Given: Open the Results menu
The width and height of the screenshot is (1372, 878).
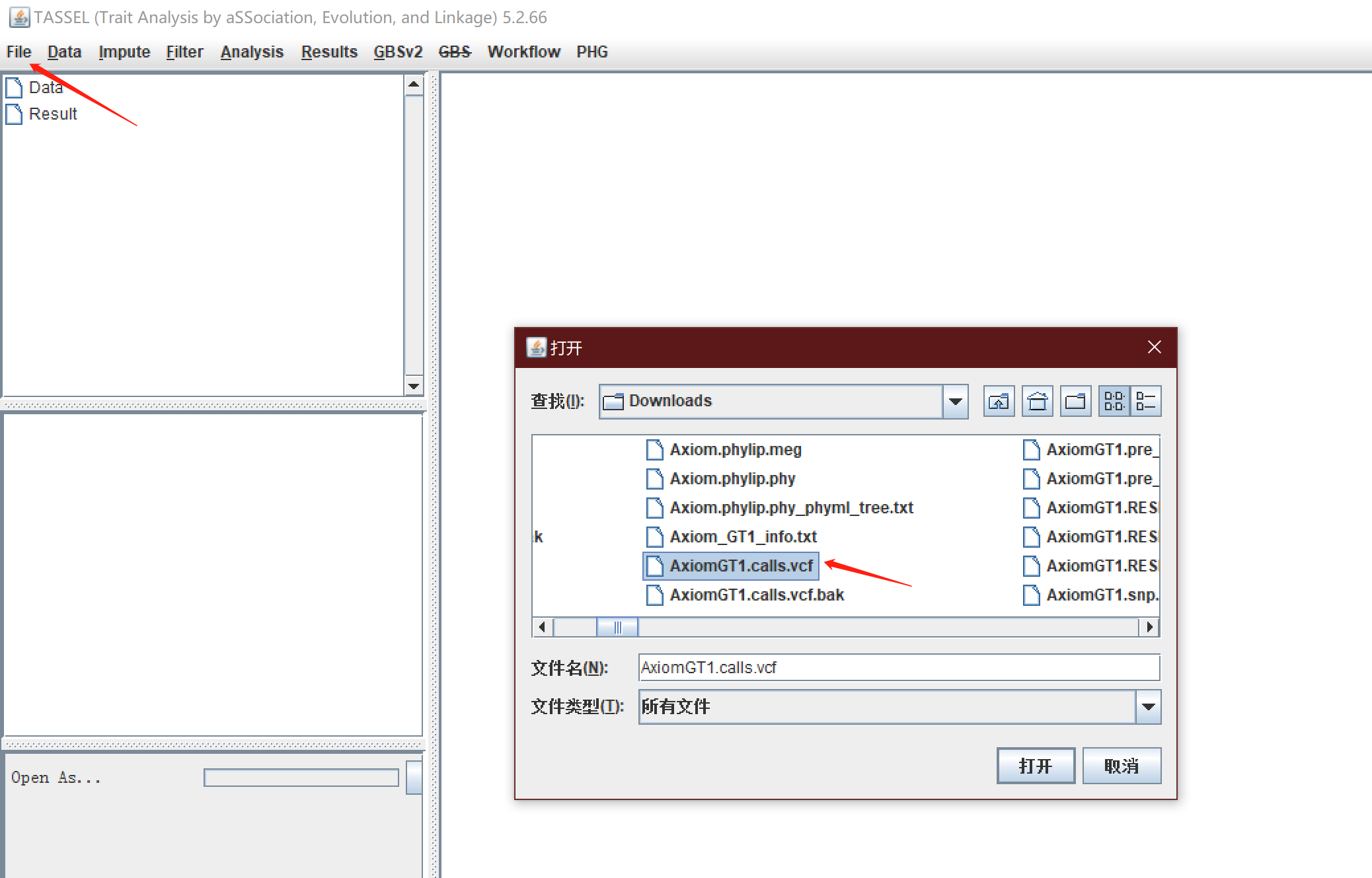Looking at the screenshot, I should pyautogui.click(x=329, y=52).
